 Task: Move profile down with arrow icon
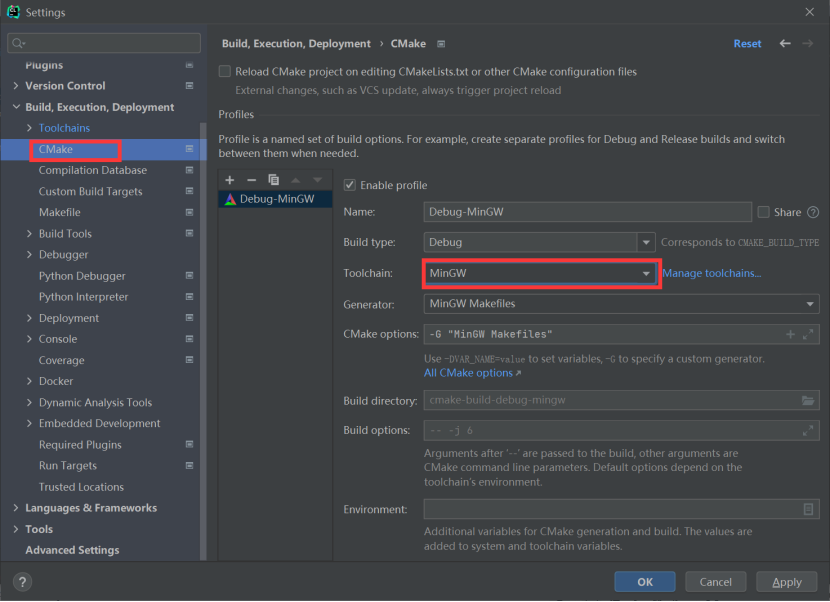[x=317, y=180]
